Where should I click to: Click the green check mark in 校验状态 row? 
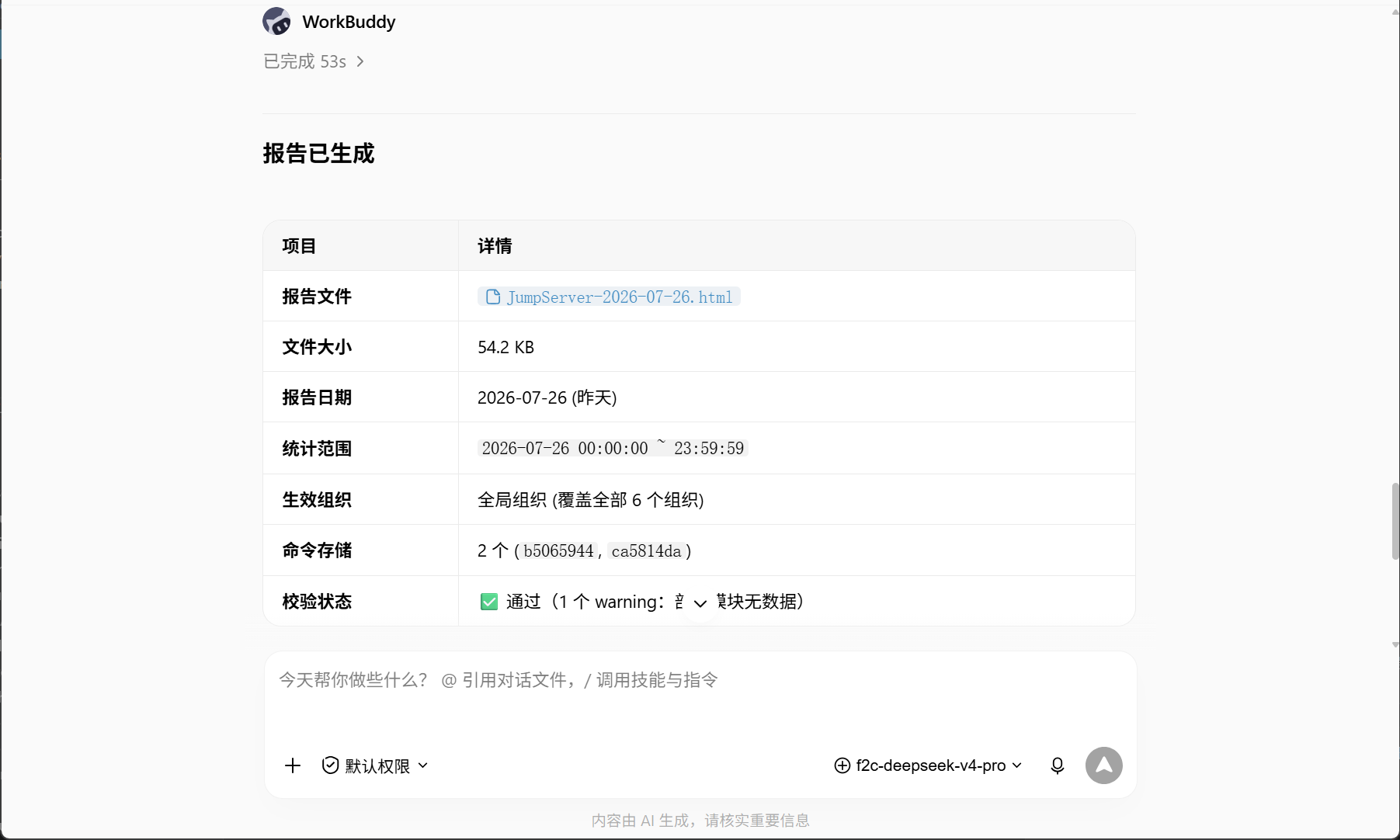click(489, 602)
